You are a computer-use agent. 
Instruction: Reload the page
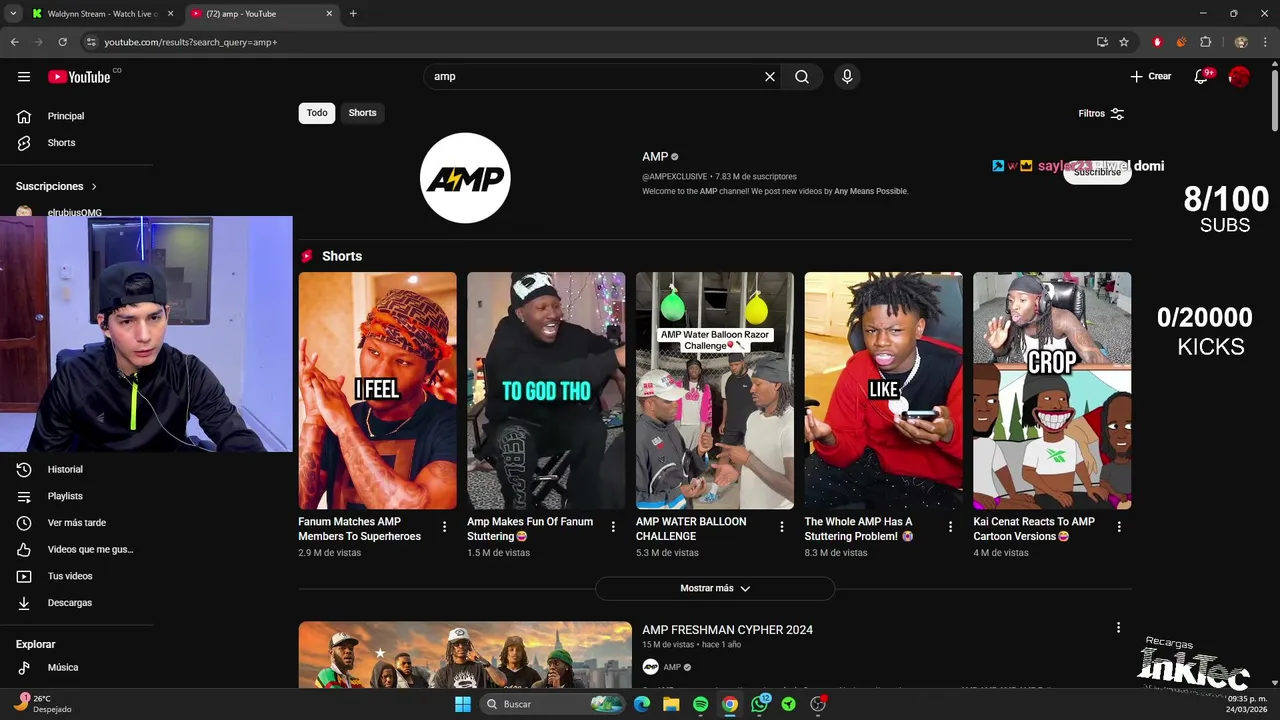tap(62, 42)
